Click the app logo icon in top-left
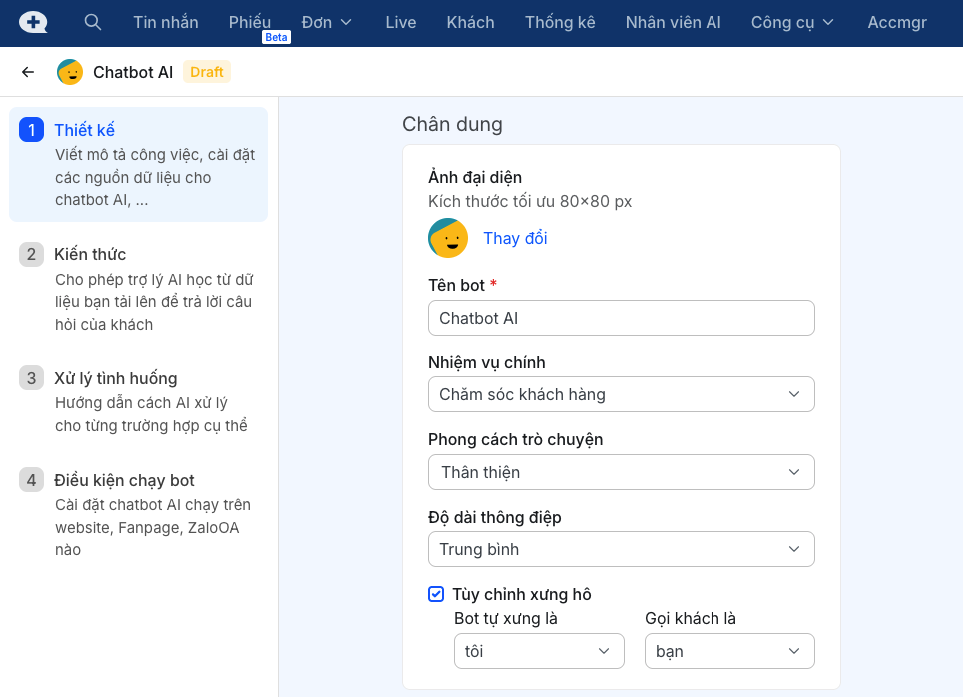The image size is (963, 697). tap(33, 22)
